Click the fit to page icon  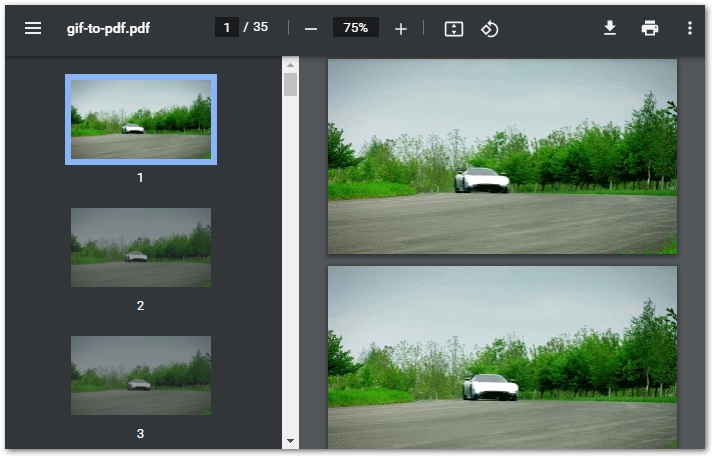[x=454, y=28]
